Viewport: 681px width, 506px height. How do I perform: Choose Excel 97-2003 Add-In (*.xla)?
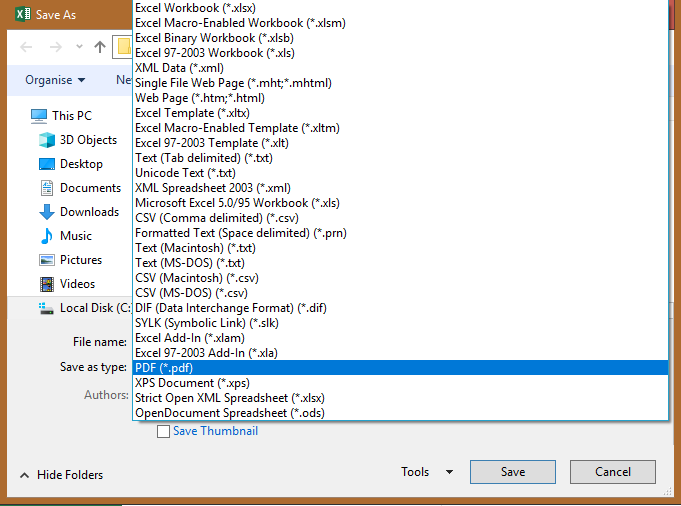(400, 353)
